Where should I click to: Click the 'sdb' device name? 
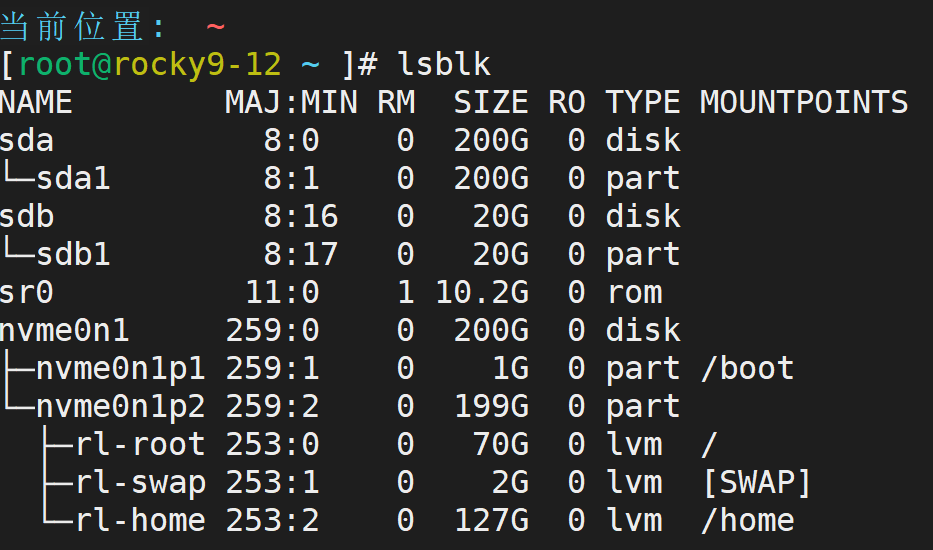[27, 216]
